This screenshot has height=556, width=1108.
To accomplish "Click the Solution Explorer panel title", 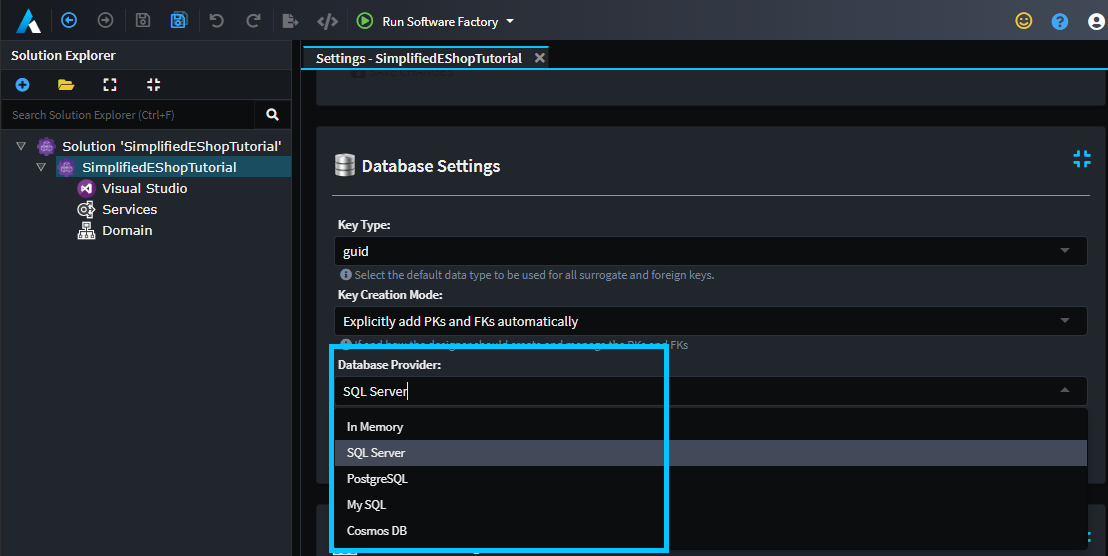I will (63, 55).
